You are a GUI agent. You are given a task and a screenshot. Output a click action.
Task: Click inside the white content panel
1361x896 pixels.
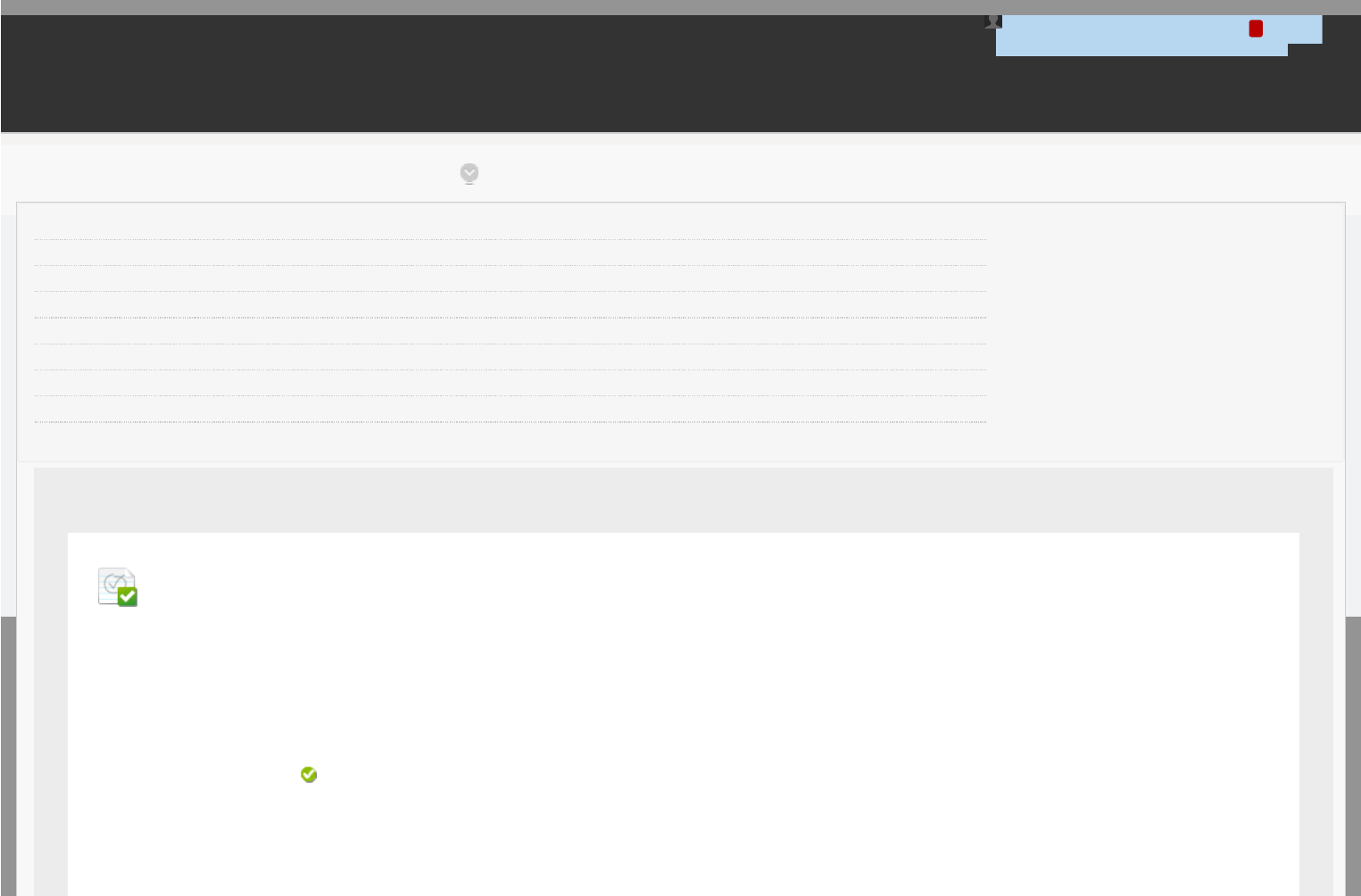point(683,714)
